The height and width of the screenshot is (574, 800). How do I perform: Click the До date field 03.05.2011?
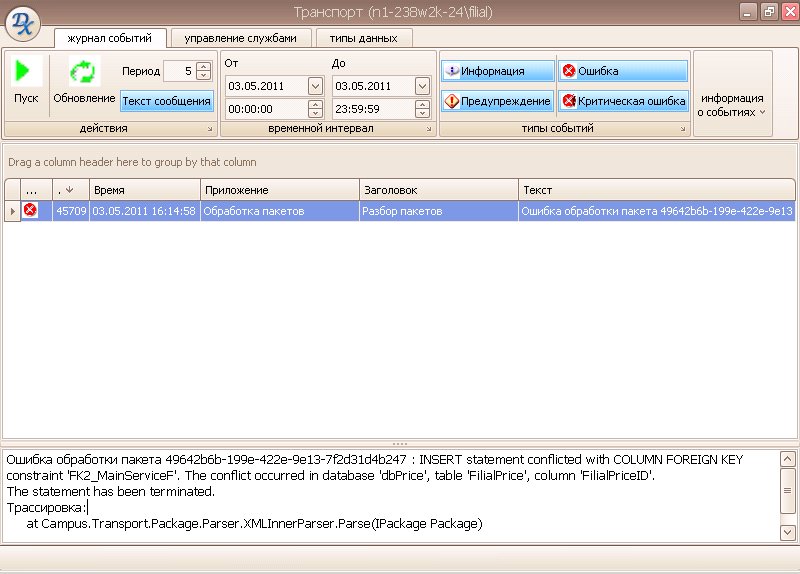tap(374, 86)
